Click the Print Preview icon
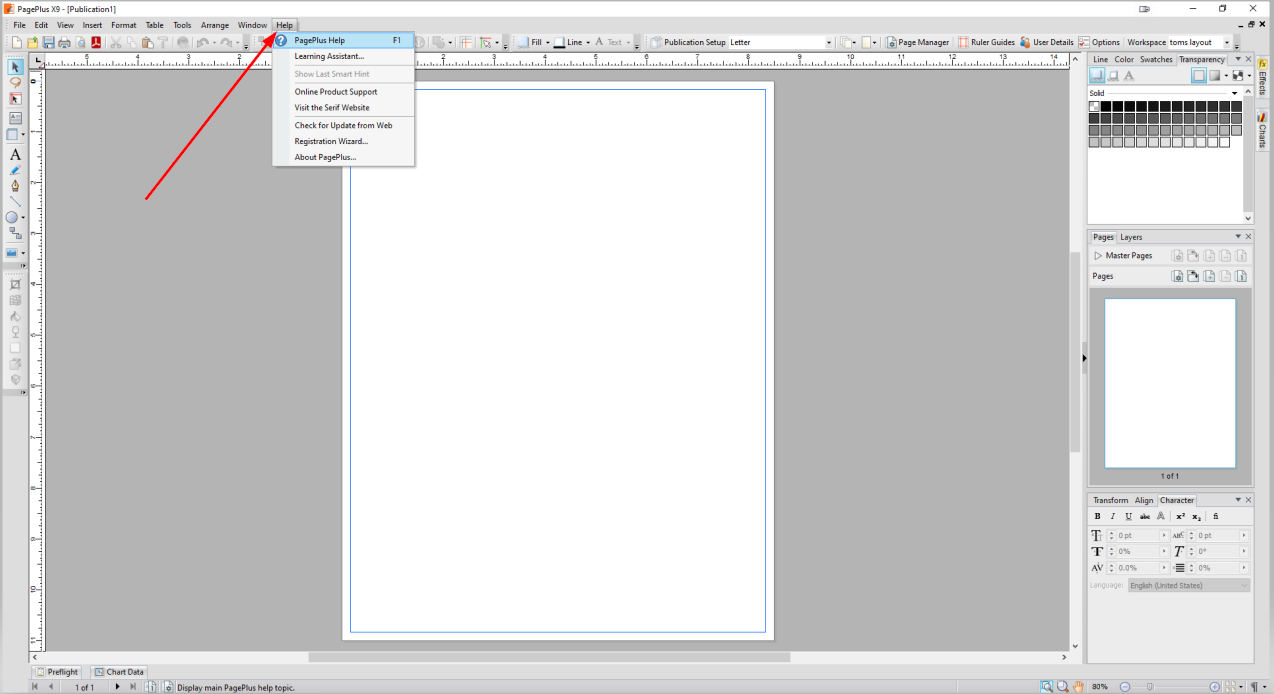1274x694 pixels. (x=80, y=42)
